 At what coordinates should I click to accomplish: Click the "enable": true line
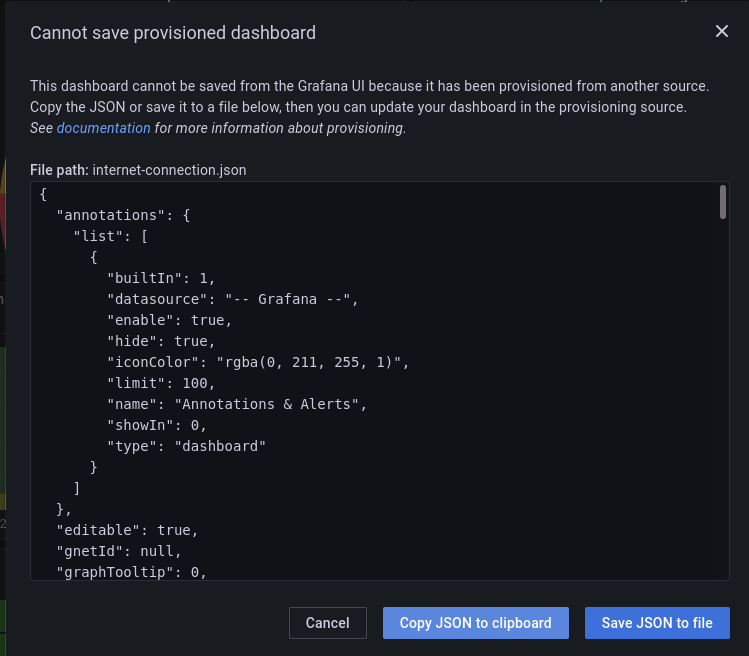click(x=170, y=320)
